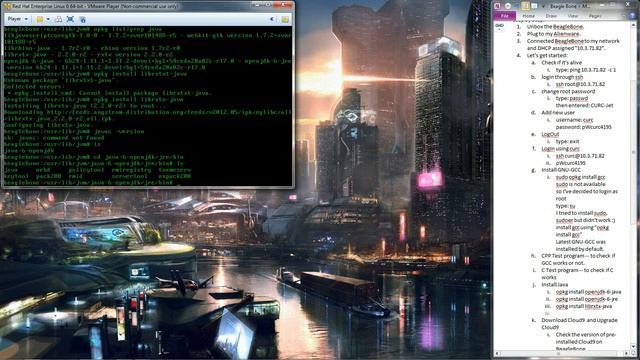
Task: Click the step 'Install GNU-GCC'
Action: (x=561, y=170)
